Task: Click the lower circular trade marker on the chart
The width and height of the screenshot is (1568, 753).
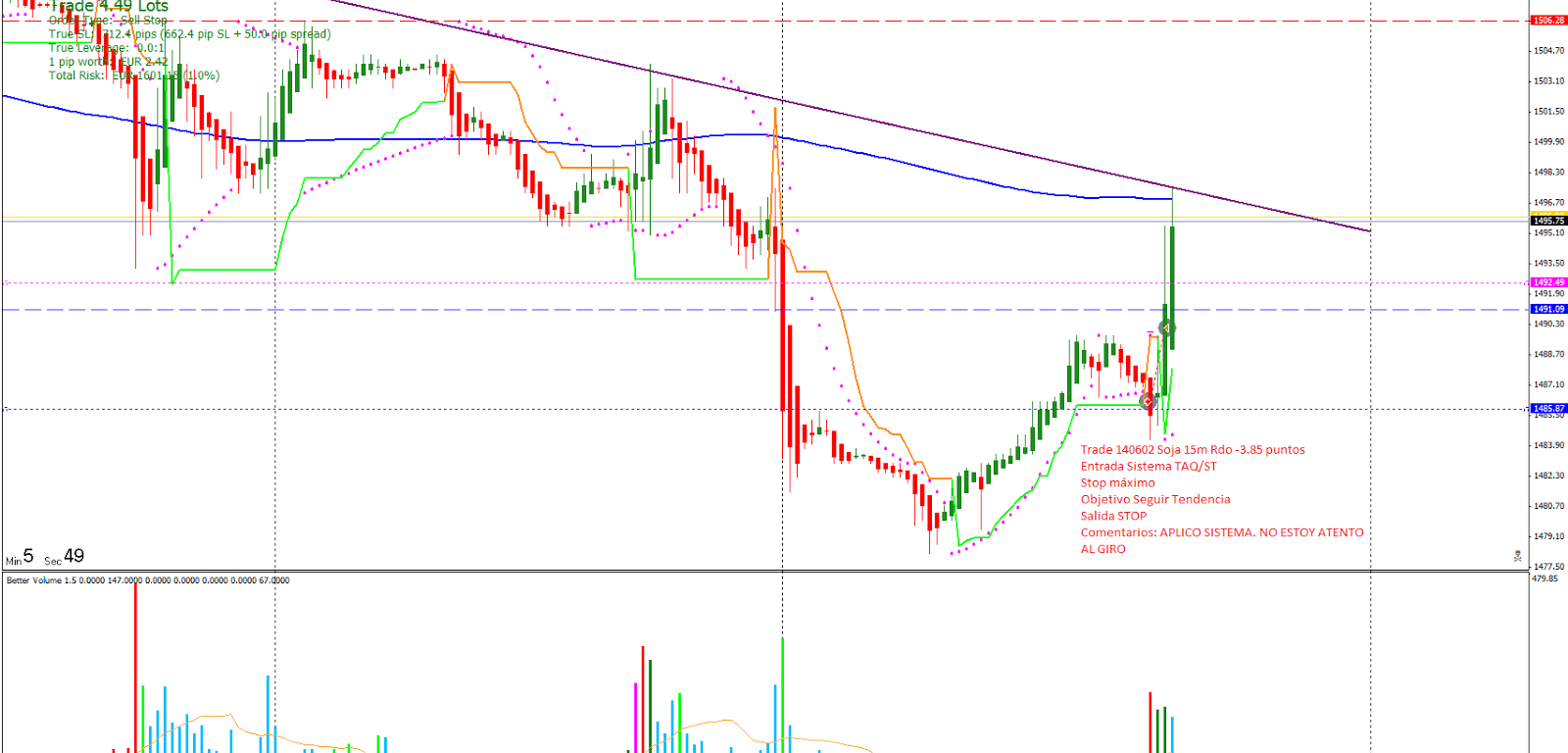Action: [x=1148, y=401]
